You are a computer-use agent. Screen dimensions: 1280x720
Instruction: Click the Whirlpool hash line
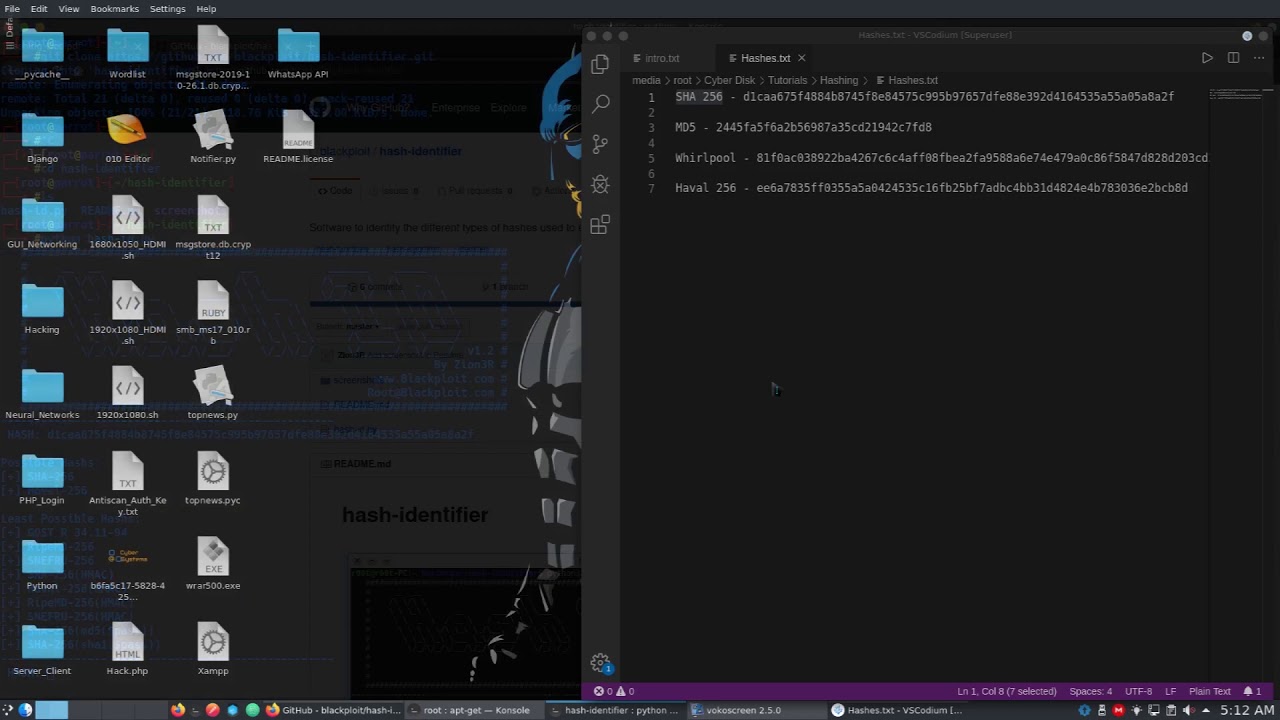[941, 157]
